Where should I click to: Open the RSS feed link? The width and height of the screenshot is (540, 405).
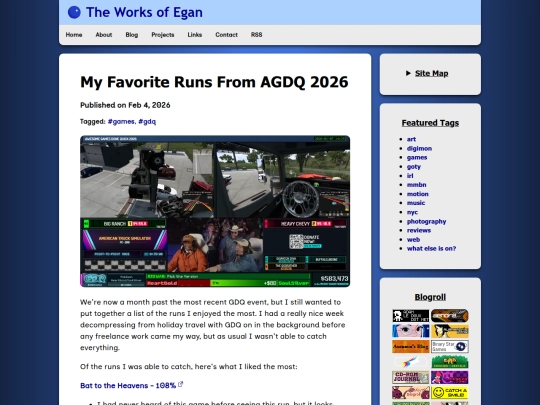(x=257, y=35)
